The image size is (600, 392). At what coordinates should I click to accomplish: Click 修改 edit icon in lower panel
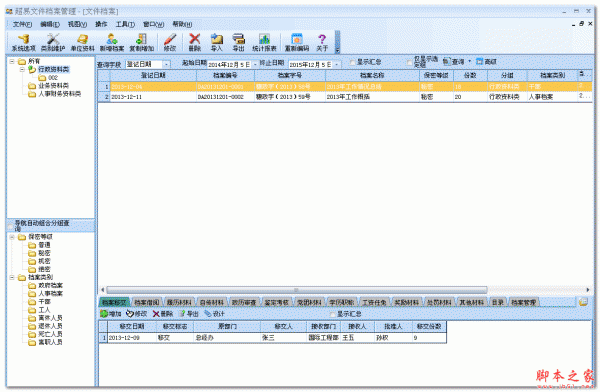tap(137, 314)
